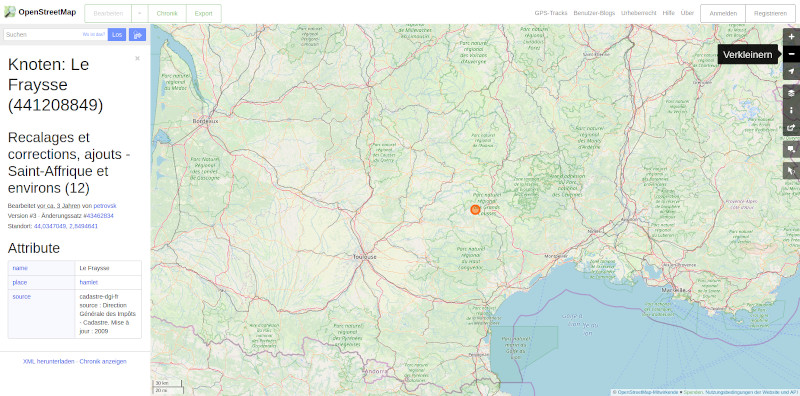The height and width of the screenshot is (396, 800).
Task: Open the XML herunterladen link
Action: [x=49, y=361]
